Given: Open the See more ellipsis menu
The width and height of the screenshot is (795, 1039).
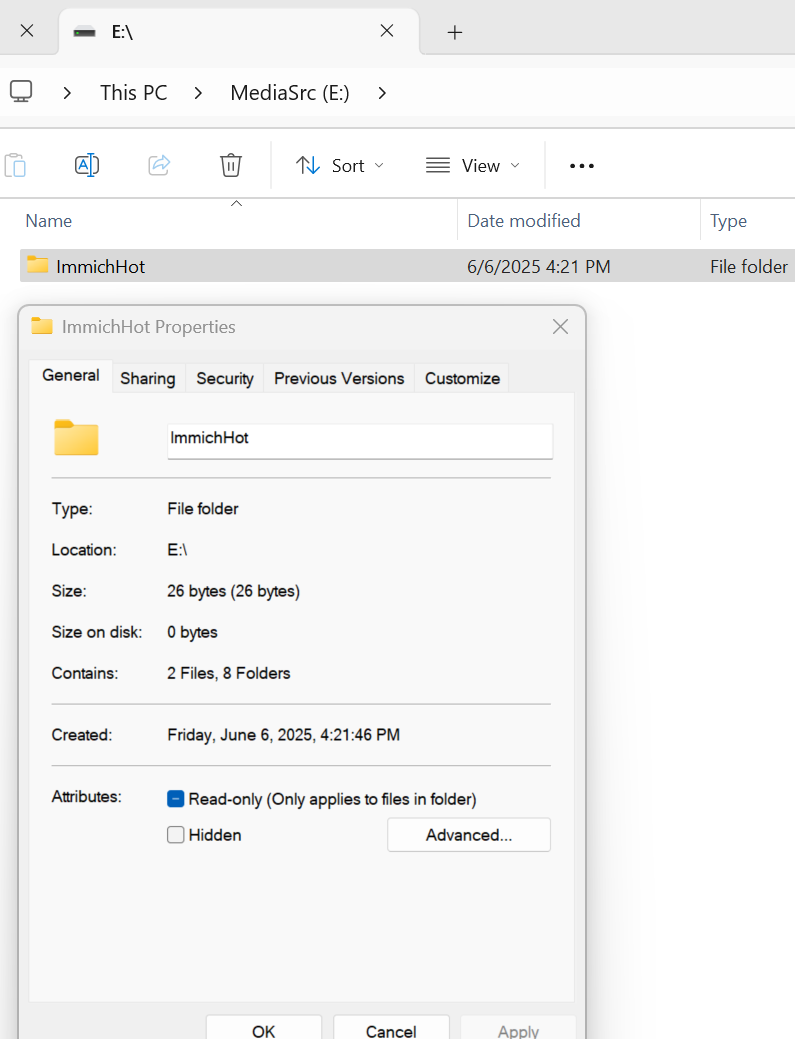Looking at the screenshot, I should [582, 166].
